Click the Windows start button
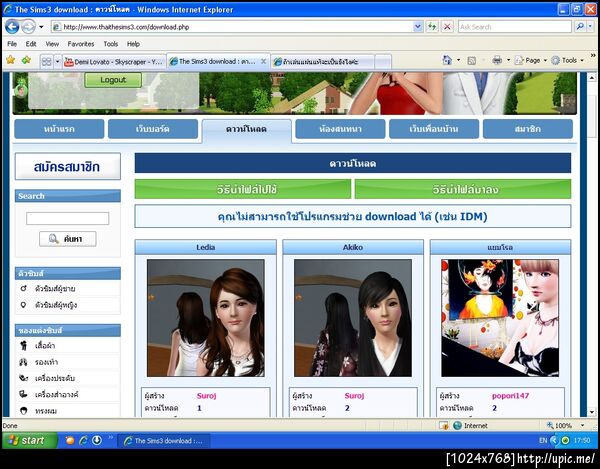This screenshot has width=600, height=469. click(x=29, y=440)
